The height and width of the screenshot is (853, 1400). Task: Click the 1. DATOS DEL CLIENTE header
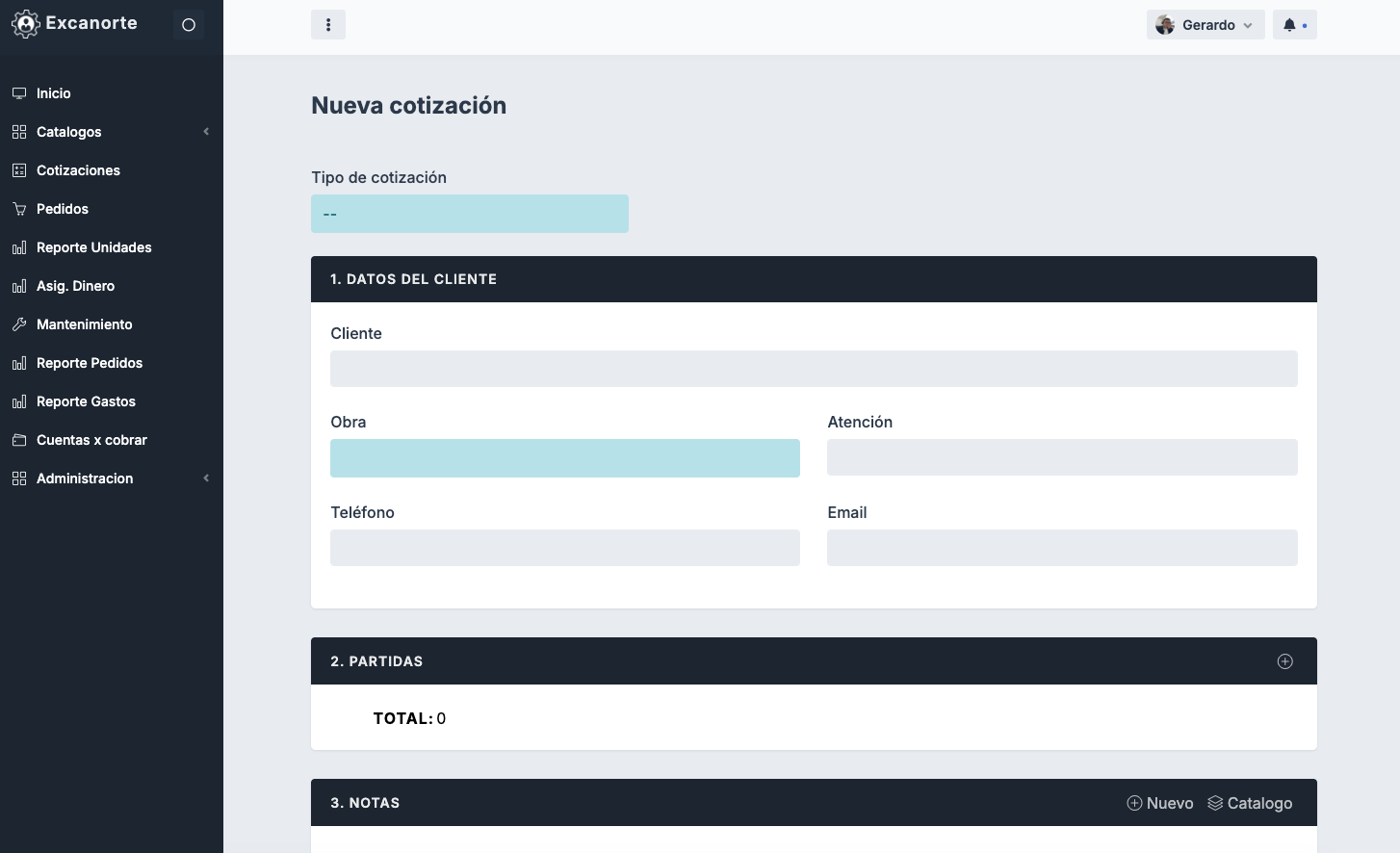coord(814,279)
